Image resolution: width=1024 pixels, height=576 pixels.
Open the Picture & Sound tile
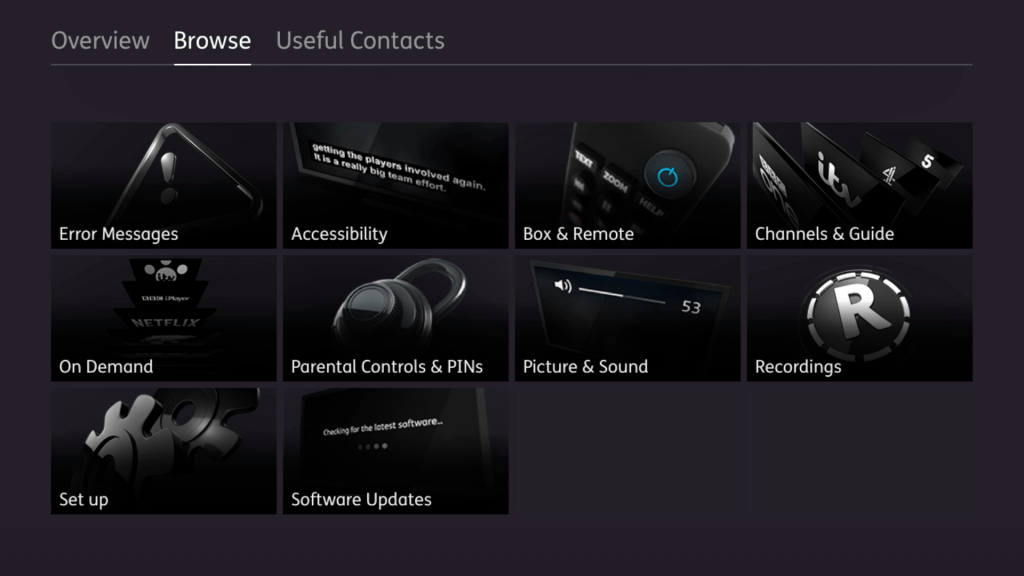[x=627, y=317]
